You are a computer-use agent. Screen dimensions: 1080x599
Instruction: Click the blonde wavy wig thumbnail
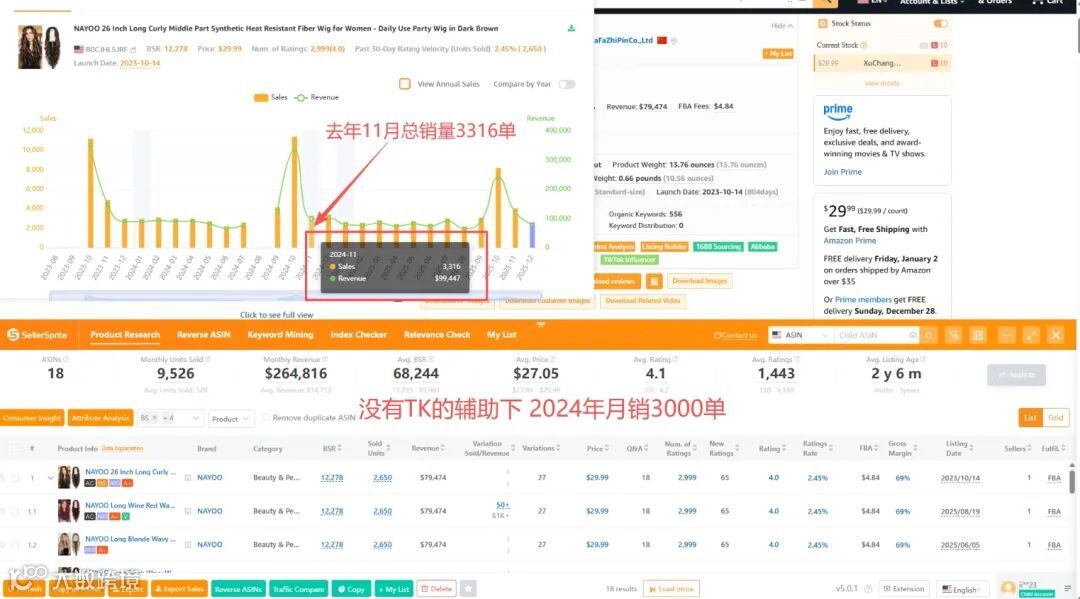pos(69,545)
